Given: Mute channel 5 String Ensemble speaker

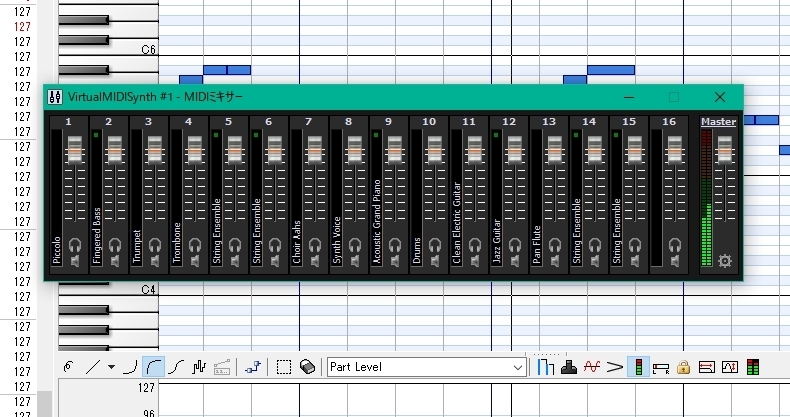Looking at the screenshot, I should click(235, 261).
